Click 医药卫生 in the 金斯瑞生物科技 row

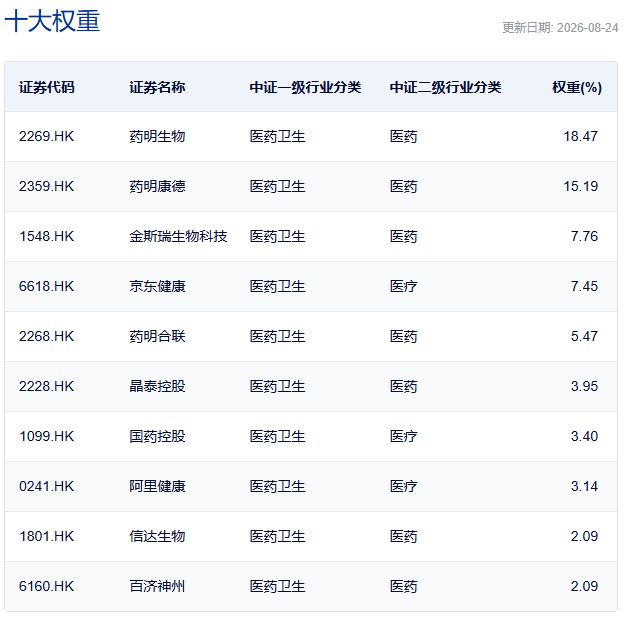coord(277,236)
